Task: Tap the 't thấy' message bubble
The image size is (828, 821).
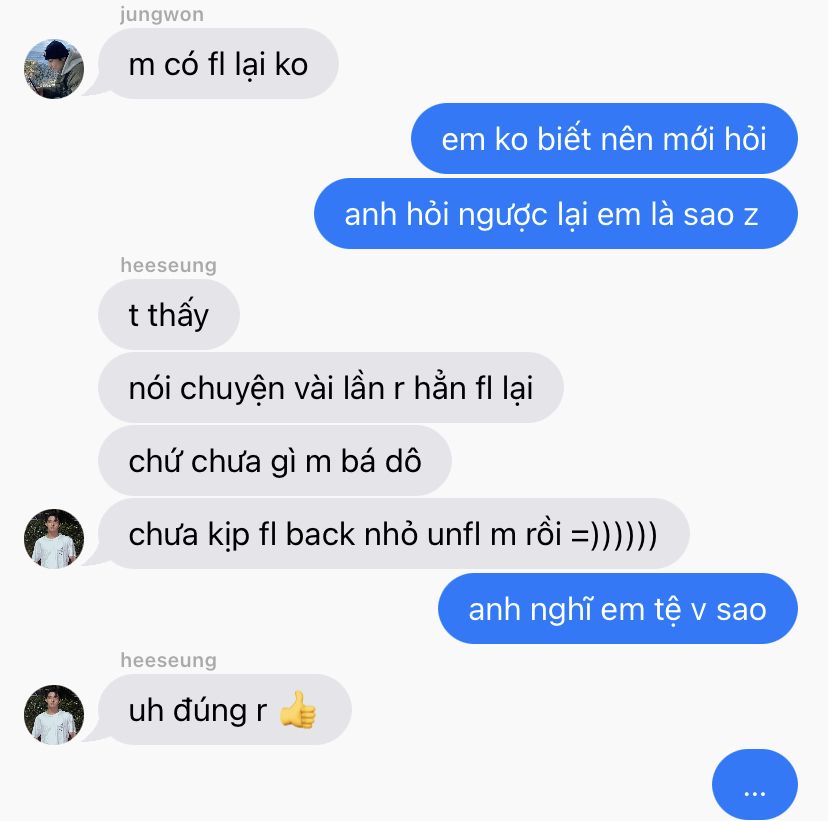Action: click(x=169, y=314)
